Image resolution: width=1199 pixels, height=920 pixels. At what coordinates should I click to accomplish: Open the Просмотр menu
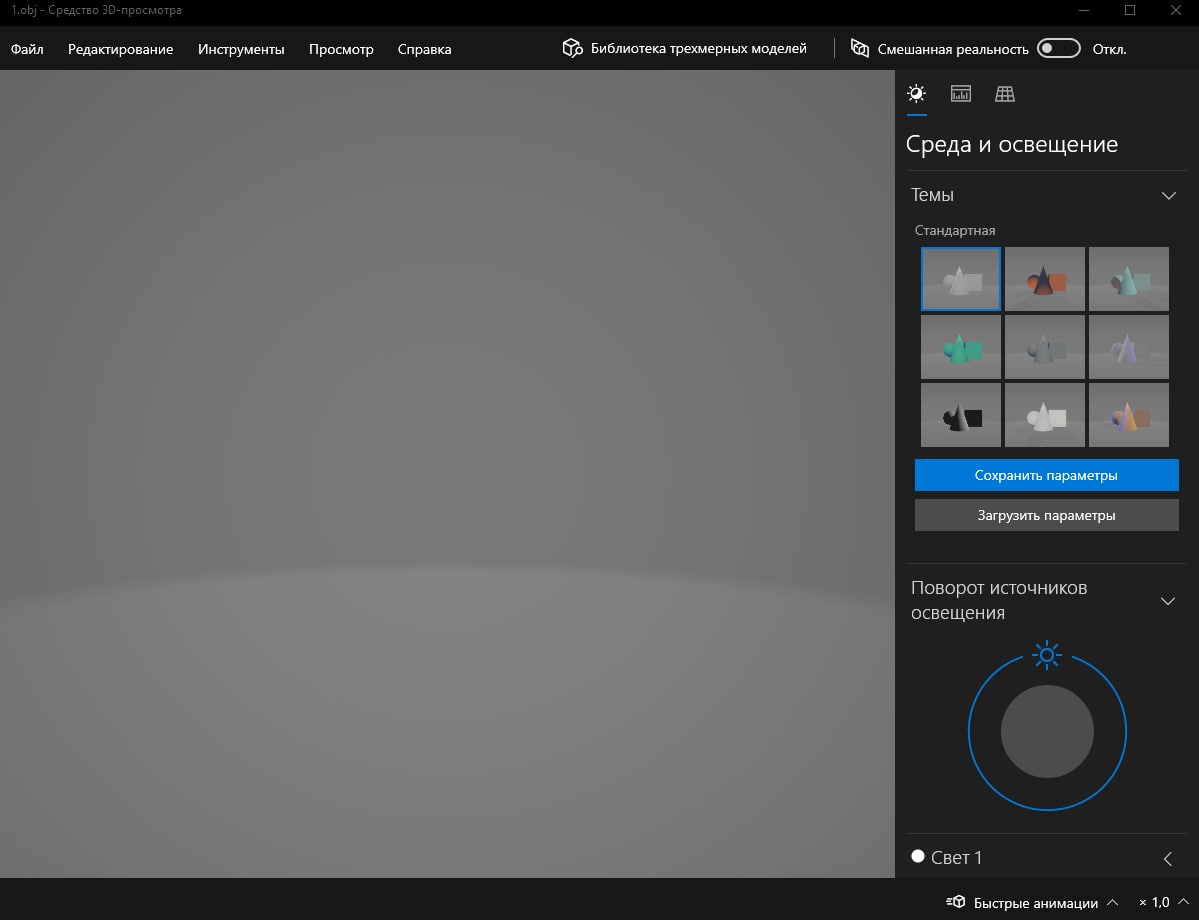(x=341, y=49)
